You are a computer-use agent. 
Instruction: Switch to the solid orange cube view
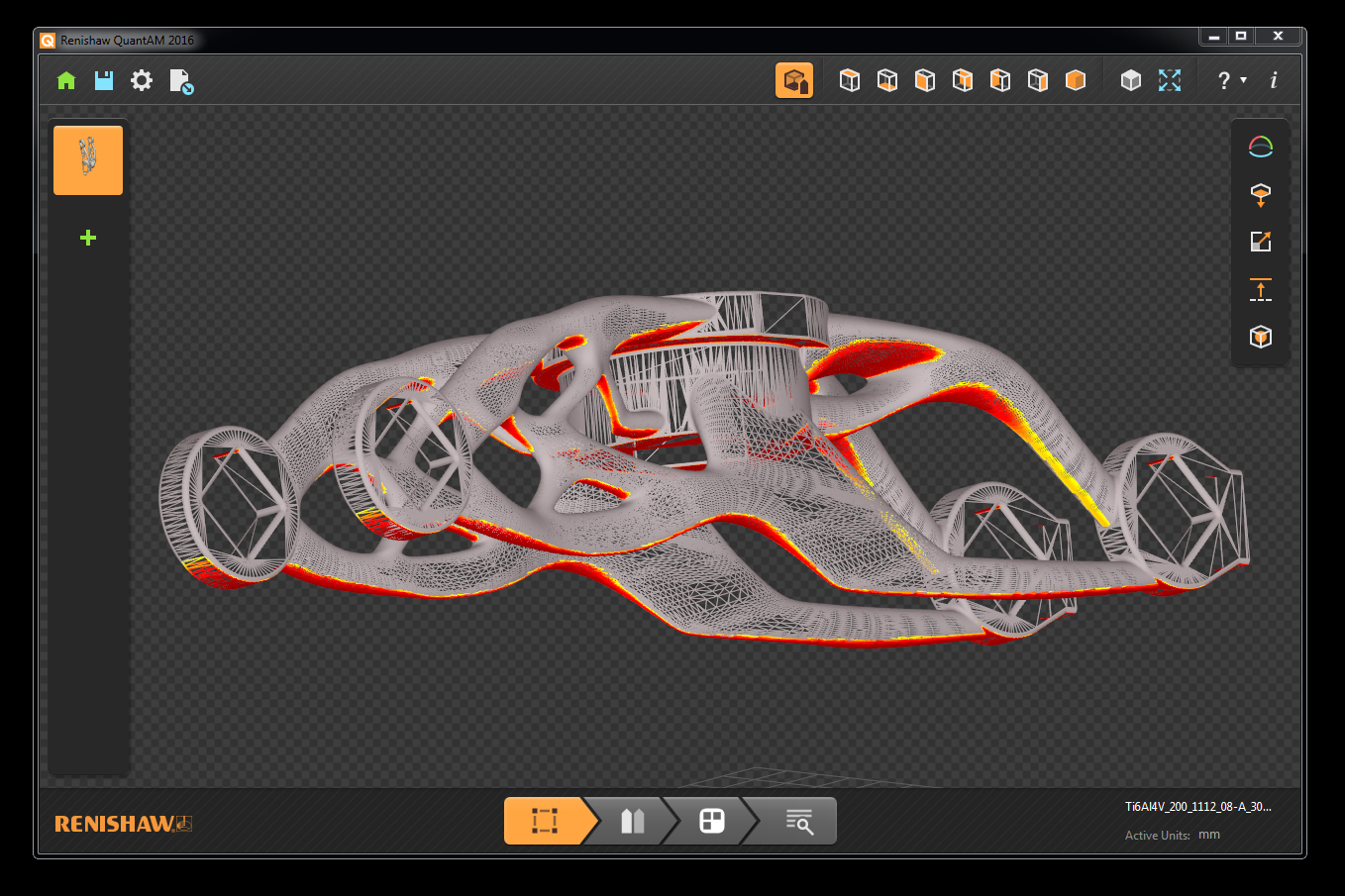click(1076, 80)
